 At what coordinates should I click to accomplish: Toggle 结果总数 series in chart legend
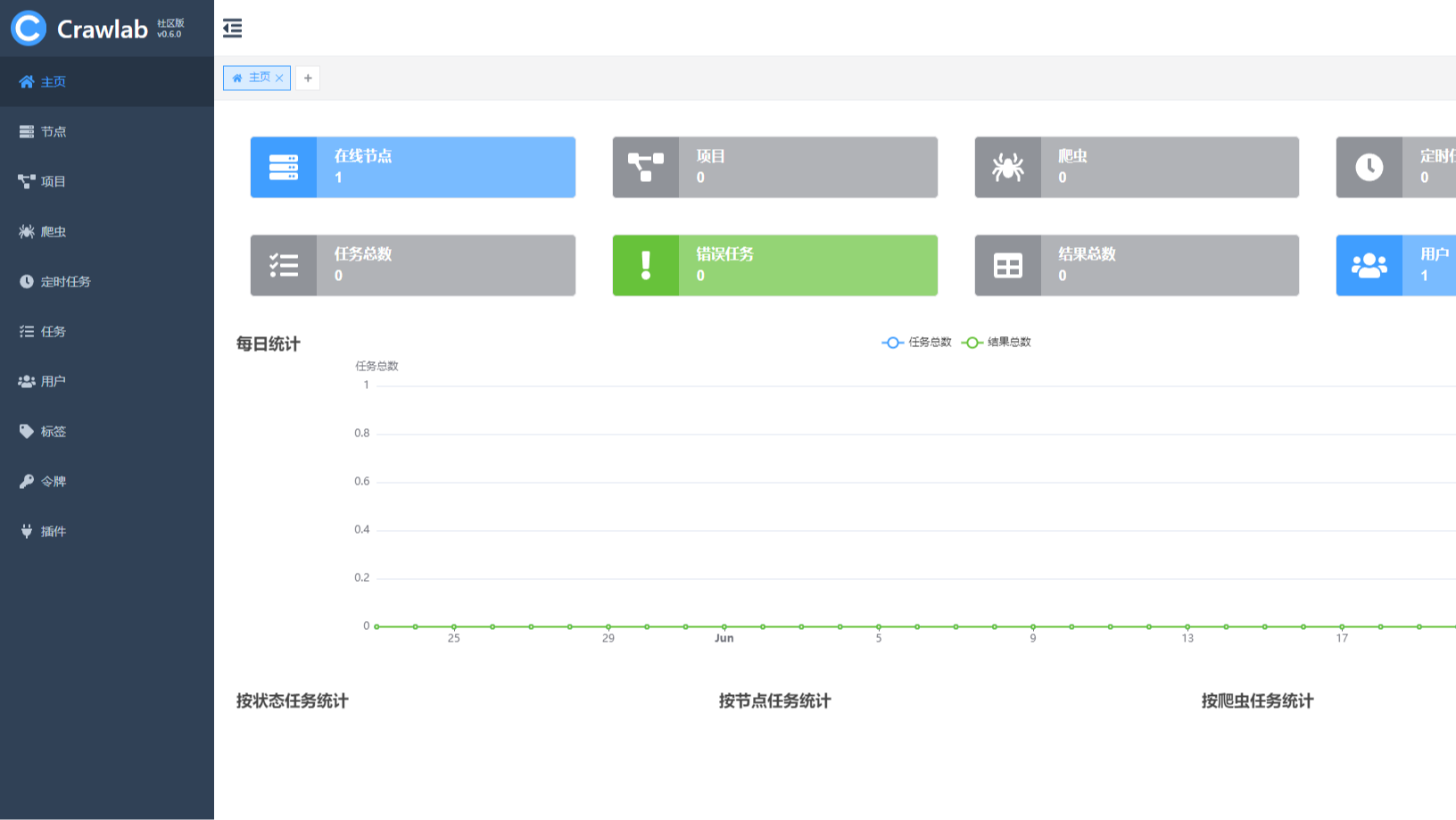click(x=997, y=343)
